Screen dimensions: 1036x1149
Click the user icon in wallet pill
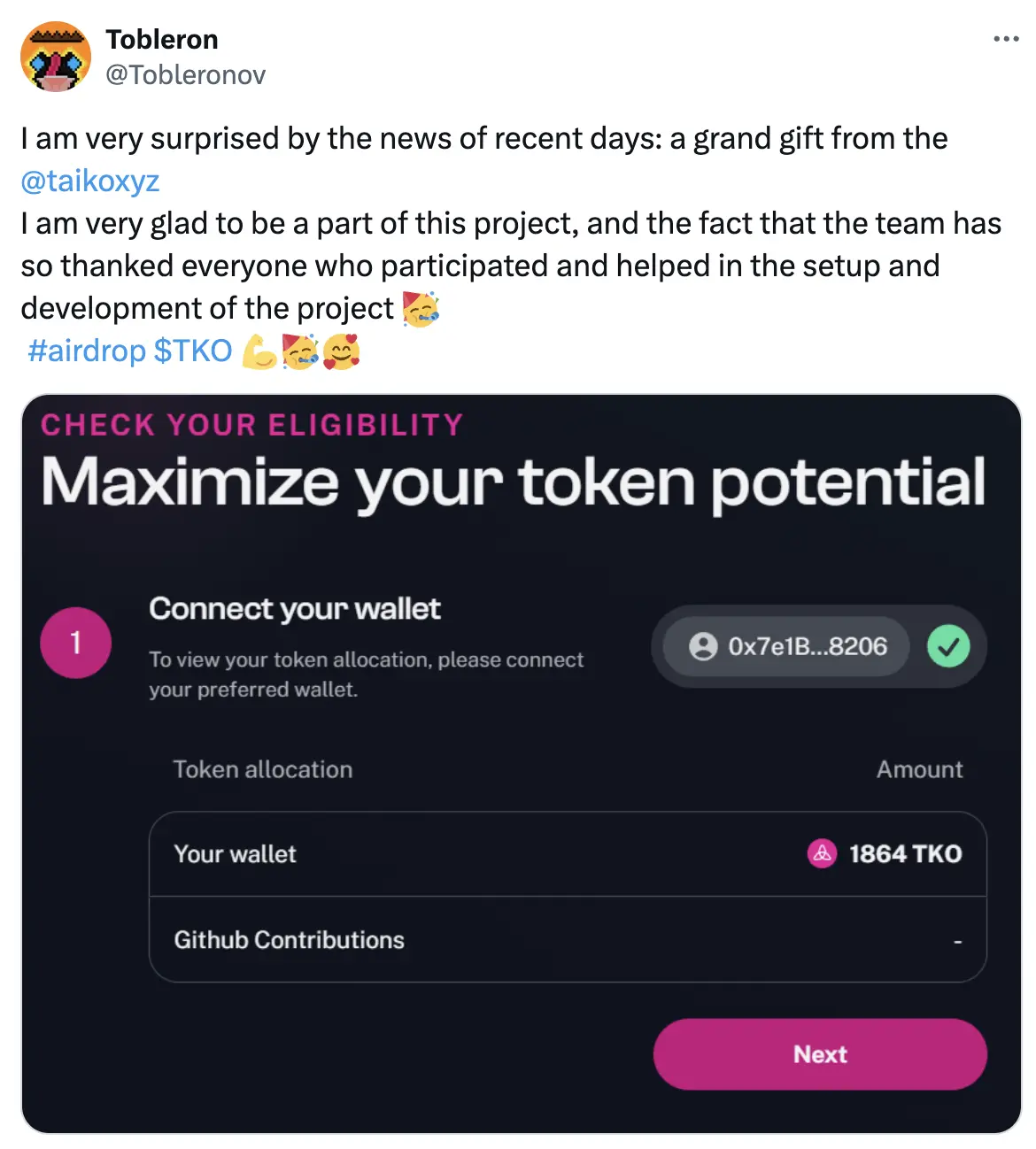click(703, 646)
